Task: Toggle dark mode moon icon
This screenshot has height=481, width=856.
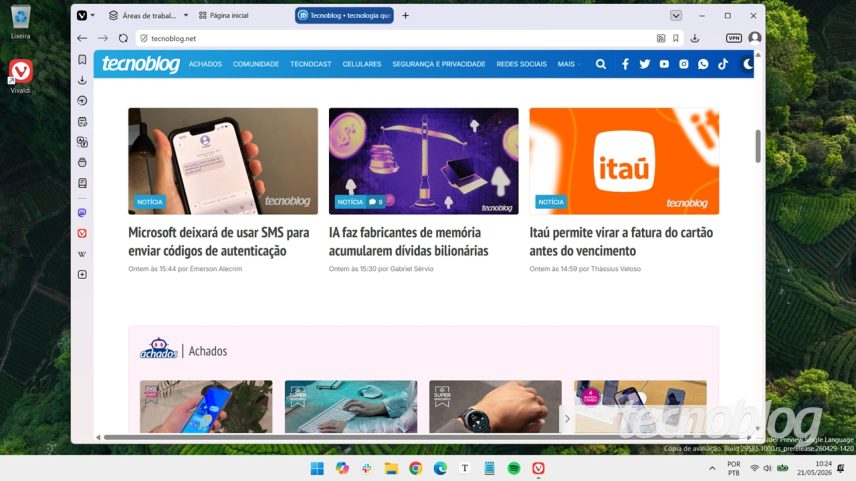Action: [747, 64]
